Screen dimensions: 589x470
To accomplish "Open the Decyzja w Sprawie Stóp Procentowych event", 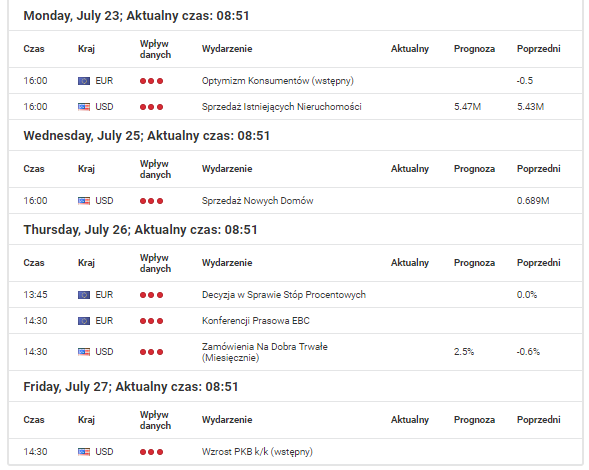I will (284, 295).
